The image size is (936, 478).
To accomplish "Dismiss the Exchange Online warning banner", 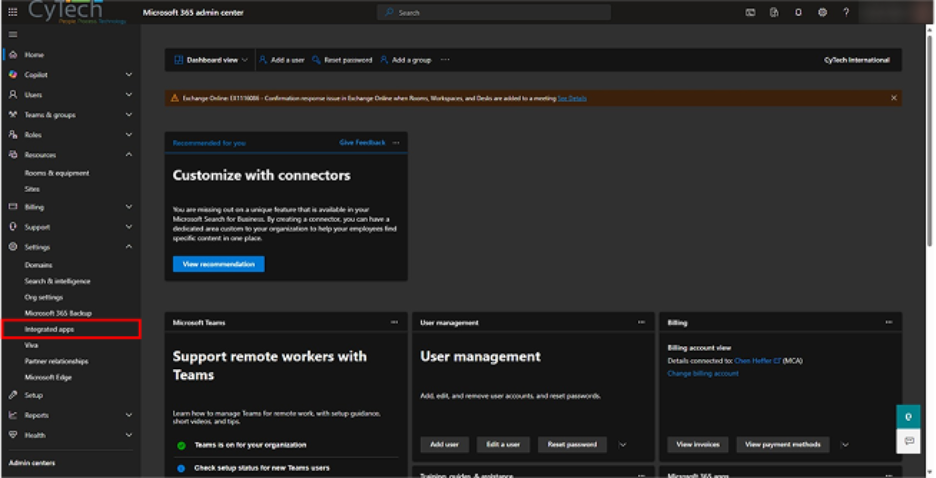I will 894,98.
